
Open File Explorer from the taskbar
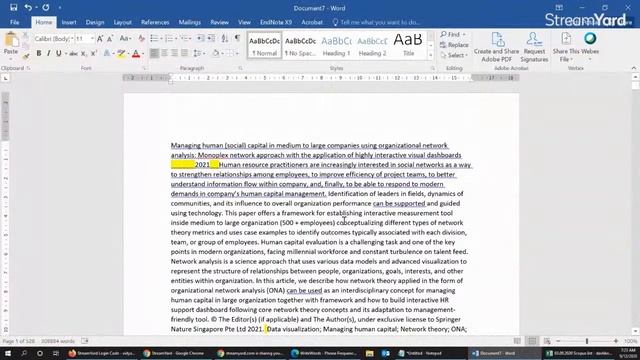click(369, 353)
